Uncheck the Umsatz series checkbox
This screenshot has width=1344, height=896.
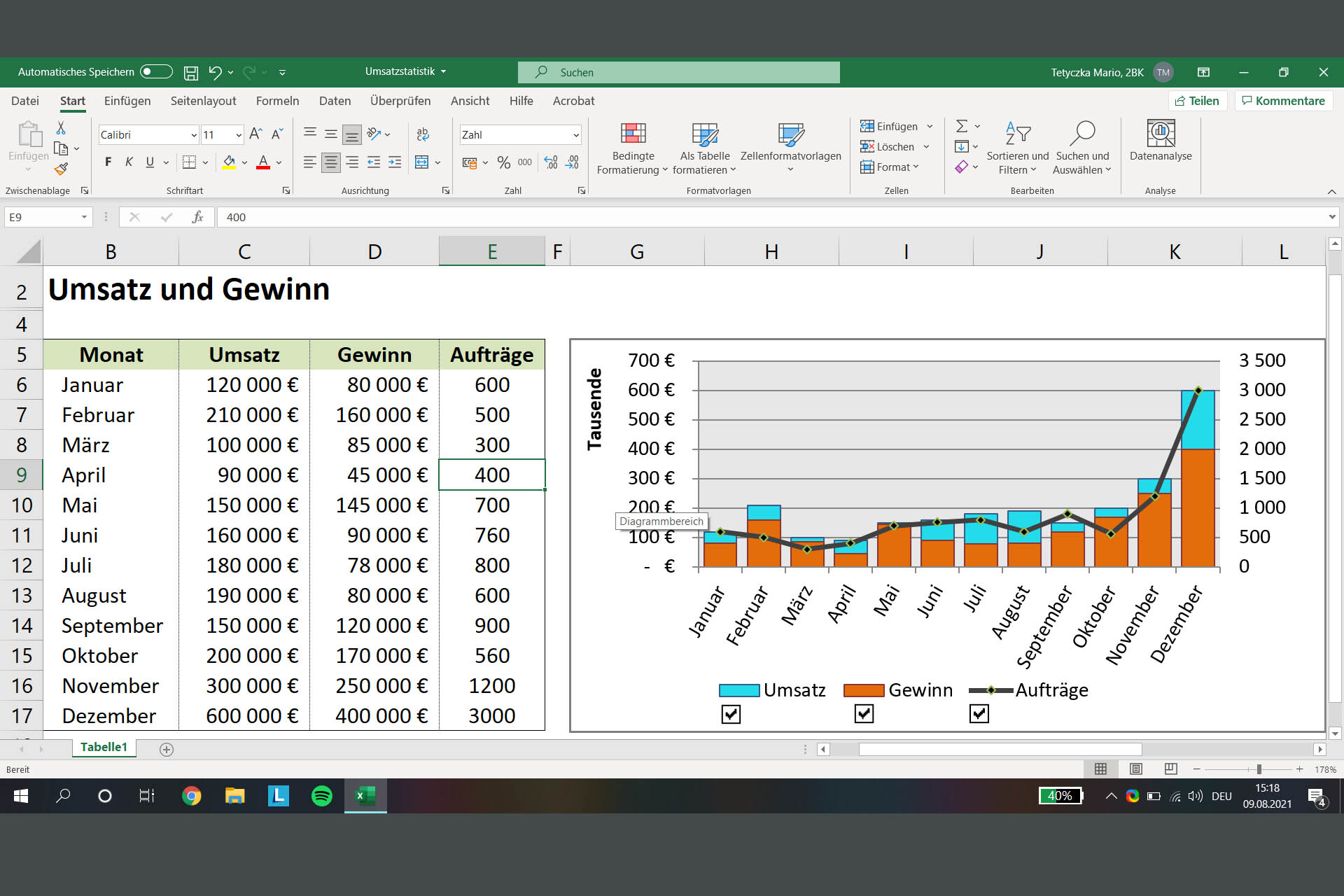pos(731,714)
